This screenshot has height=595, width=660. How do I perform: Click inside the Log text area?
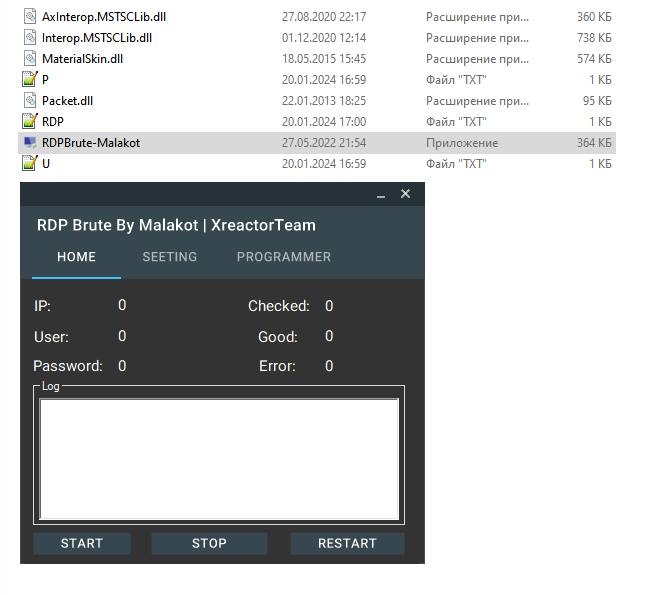[219, 459]
